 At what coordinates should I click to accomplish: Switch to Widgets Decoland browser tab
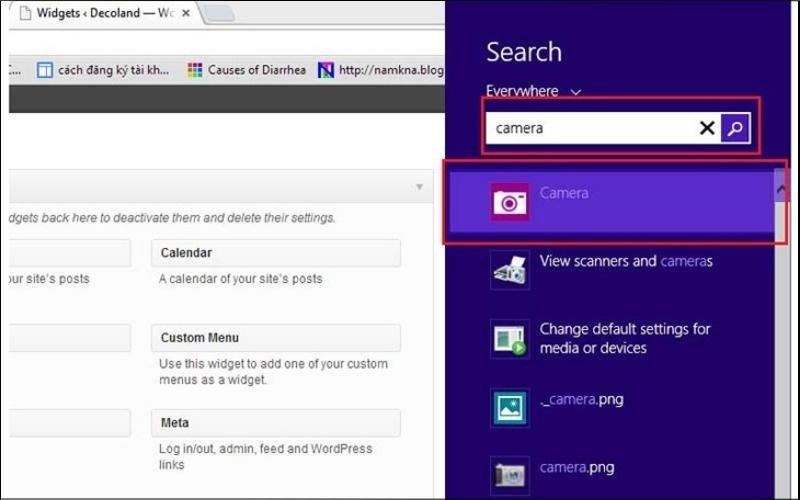click(100, 15)
